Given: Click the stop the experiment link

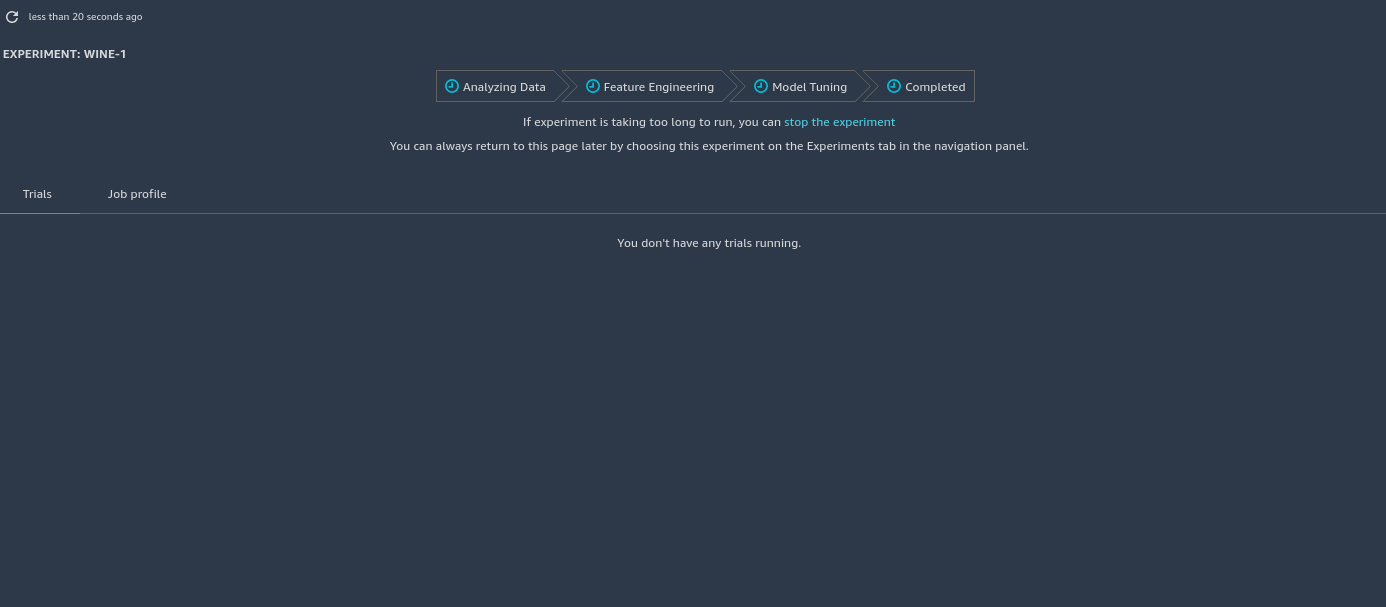Looking at the screenshot, I should [839, 122].
